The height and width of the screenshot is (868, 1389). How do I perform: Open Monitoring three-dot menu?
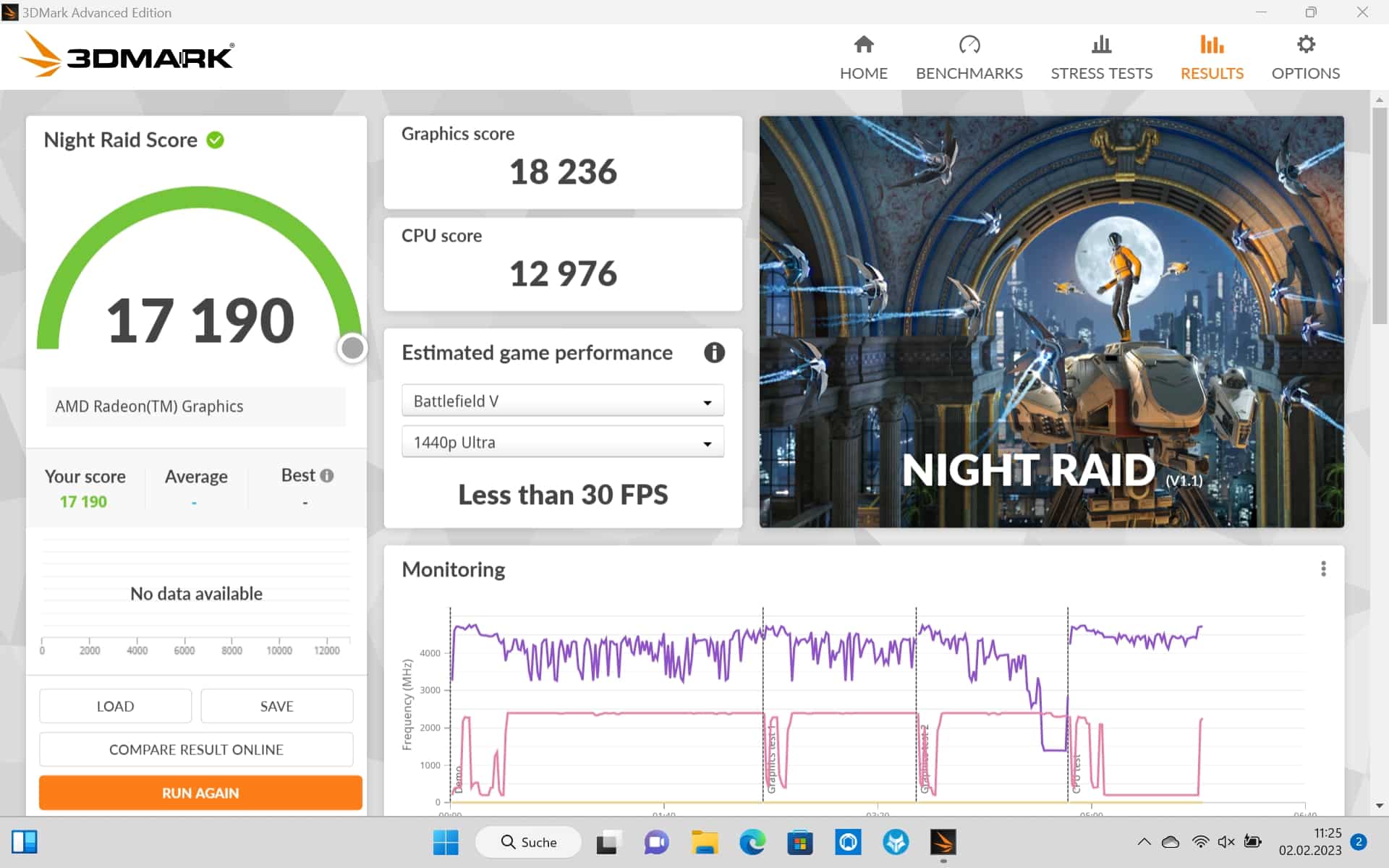pyautogui.click(x=1323, y=569)
